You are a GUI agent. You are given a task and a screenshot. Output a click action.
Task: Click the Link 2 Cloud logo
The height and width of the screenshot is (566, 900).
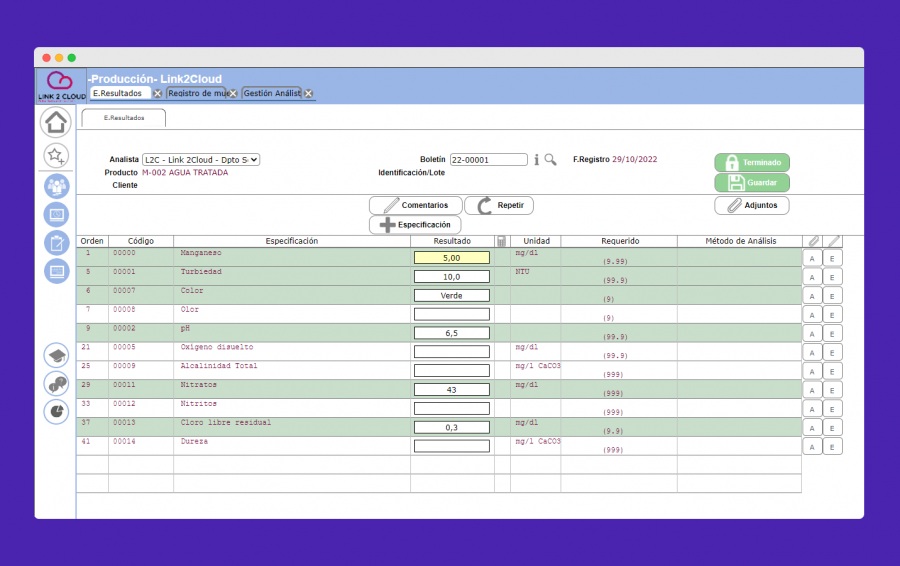(x=61, y=86)
